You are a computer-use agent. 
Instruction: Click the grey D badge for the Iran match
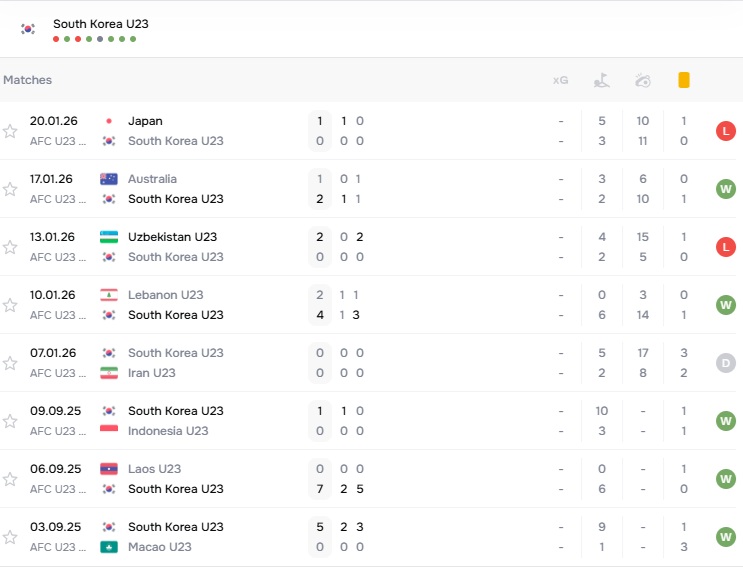pyautogui.click(x=726, y=363)
